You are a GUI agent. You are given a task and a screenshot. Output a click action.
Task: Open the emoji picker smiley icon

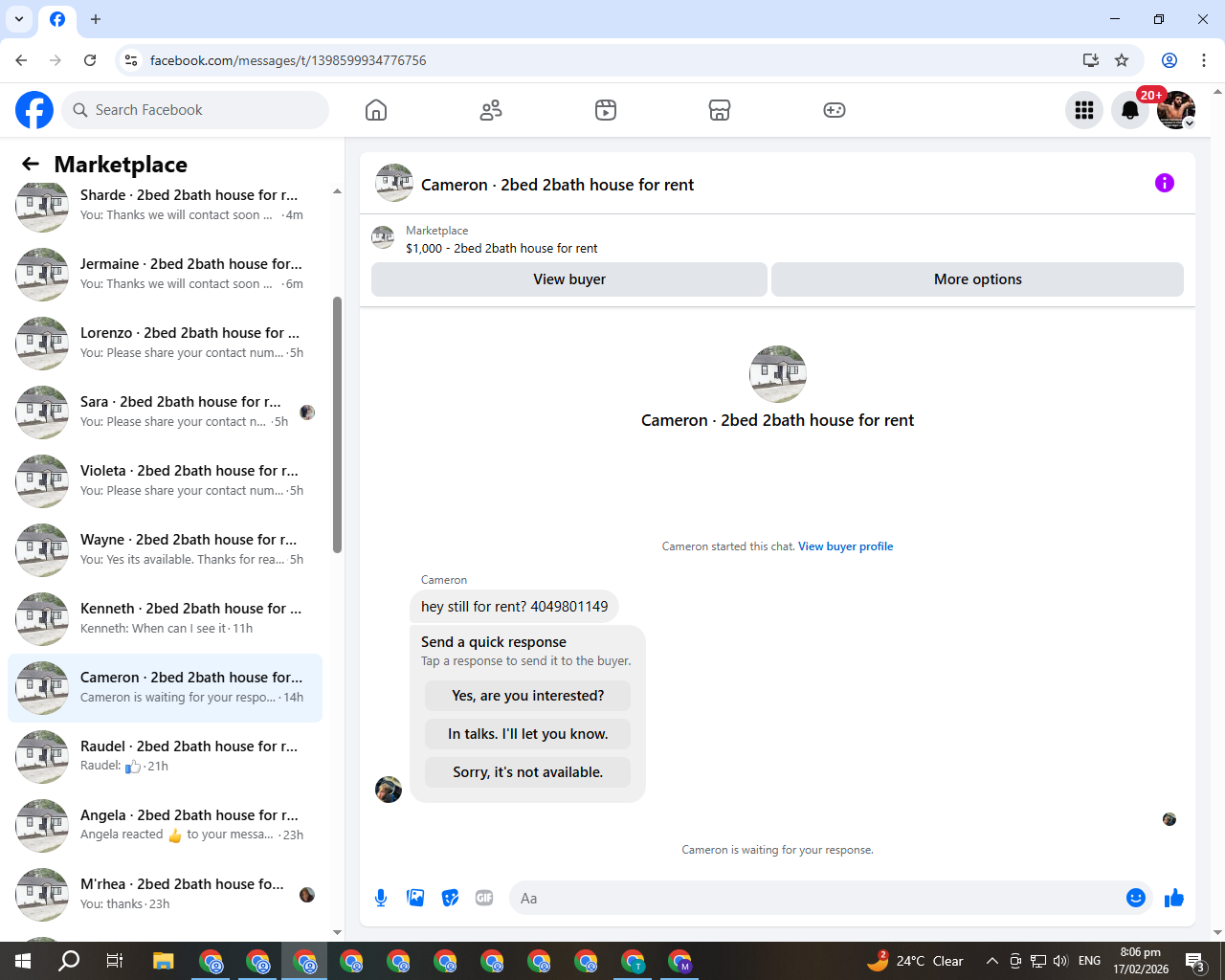tap(1136, 898)
